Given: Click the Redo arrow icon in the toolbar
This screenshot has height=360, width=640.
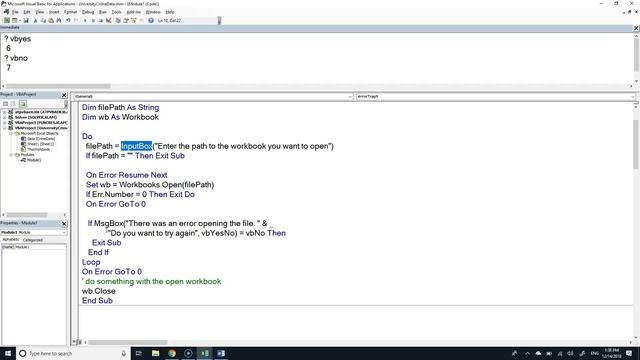Looking at the screenshot, I should (x=76, y=20).
